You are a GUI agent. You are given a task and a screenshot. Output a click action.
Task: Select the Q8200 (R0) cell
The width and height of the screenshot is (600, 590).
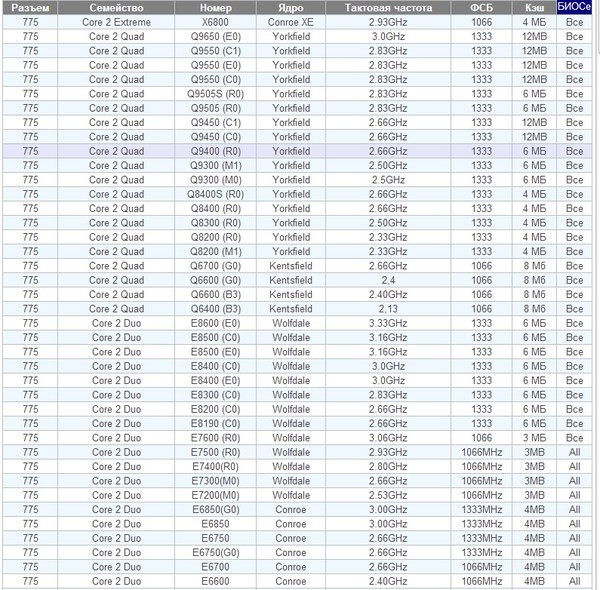215,238
